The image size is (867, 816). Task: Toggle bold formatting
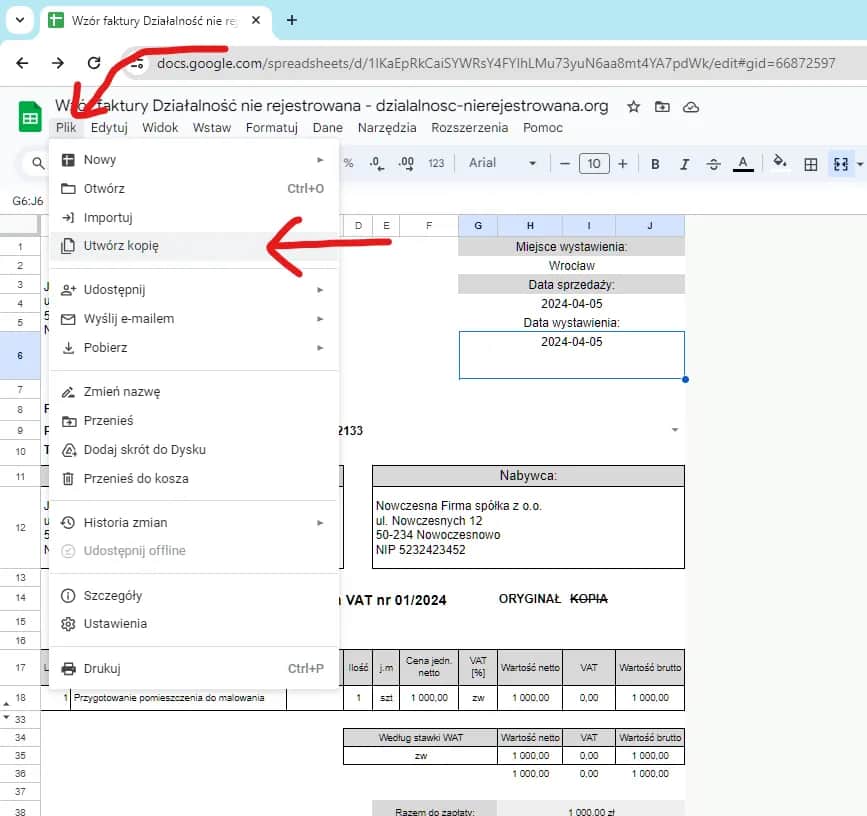click(655, 164)
